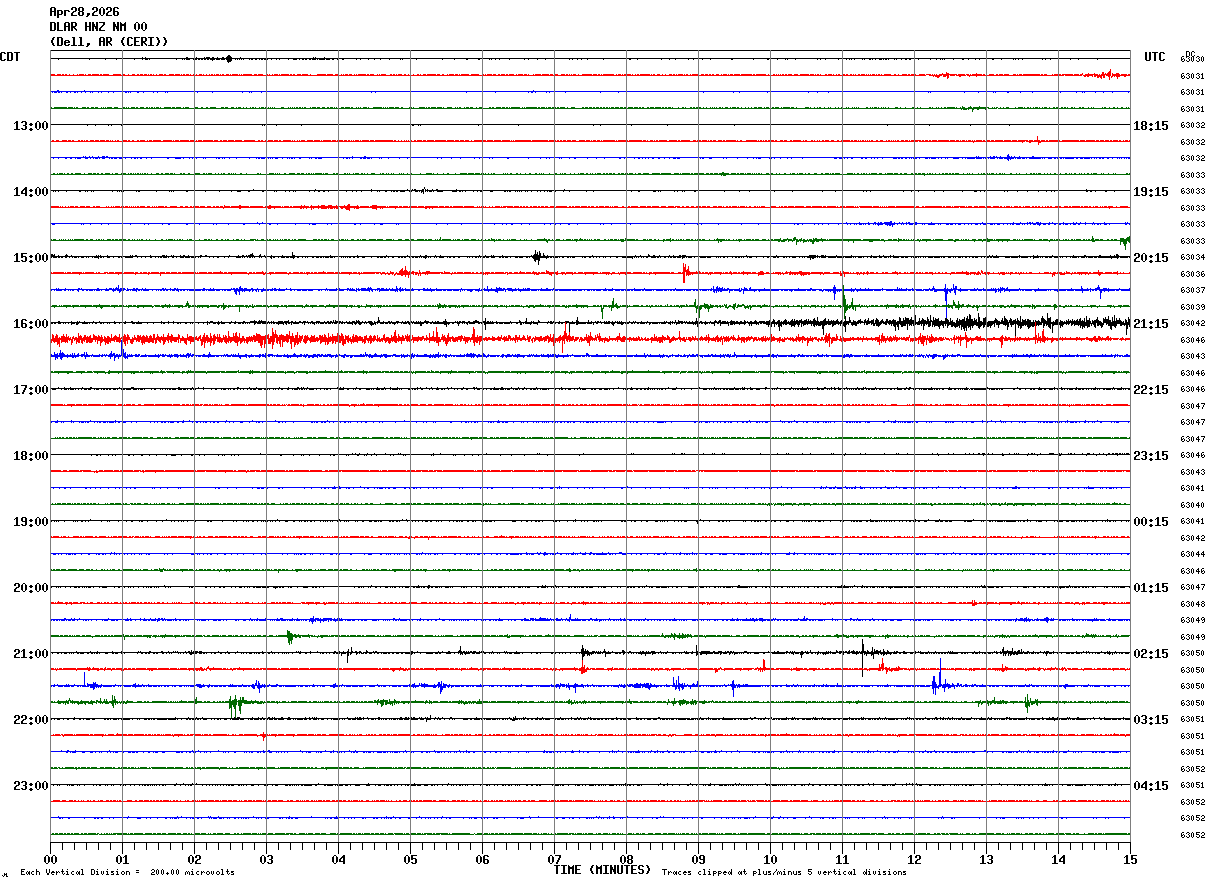1210x886 pixels.
Task: Click the UTC timezone label
Action: tap(1155, 57)
